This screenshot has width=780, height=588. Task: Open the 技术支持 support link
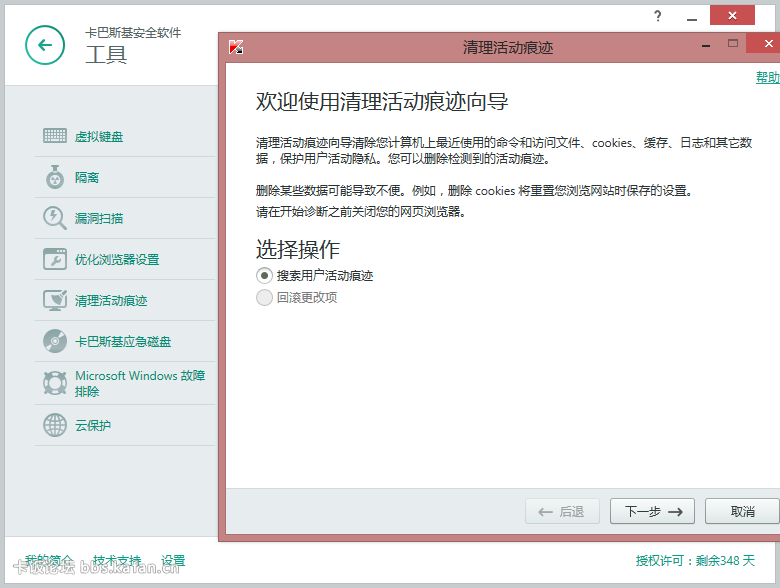117,561
